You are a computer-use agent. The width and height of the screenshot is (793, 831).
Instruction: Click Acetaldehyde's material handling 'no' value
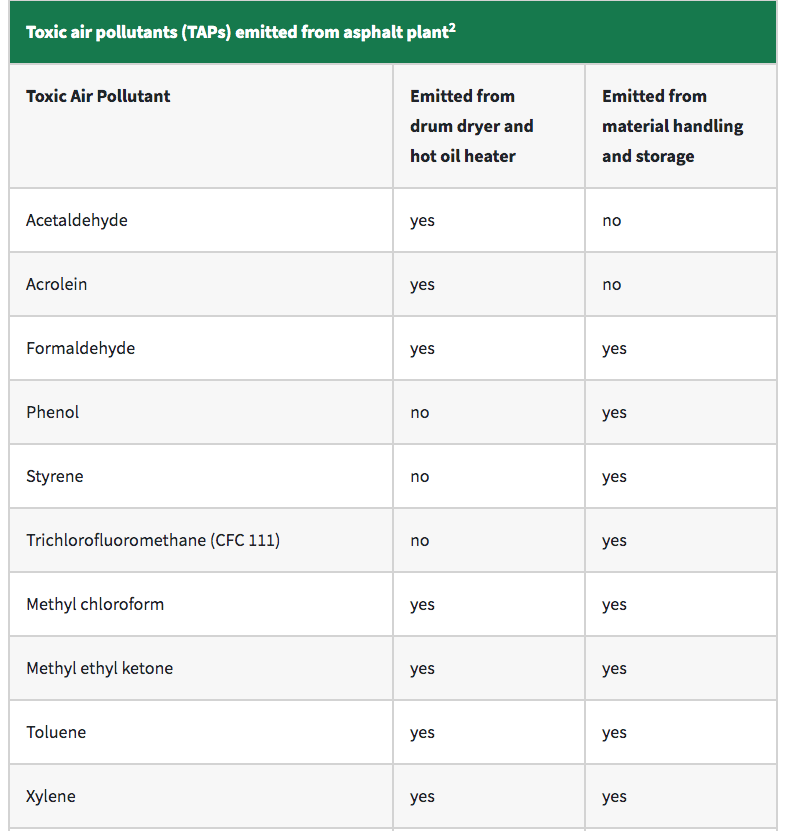coord(612,221)
